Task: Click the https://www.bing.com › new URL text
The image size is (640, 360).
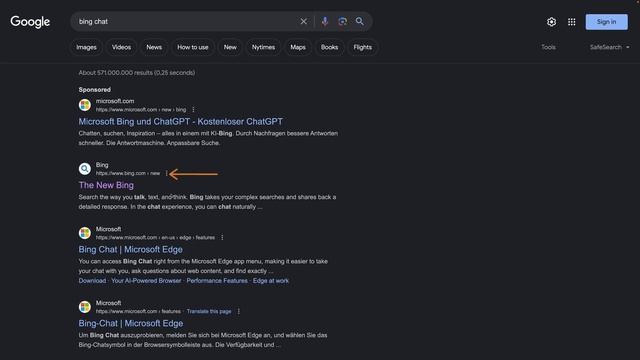Action: 128,173
